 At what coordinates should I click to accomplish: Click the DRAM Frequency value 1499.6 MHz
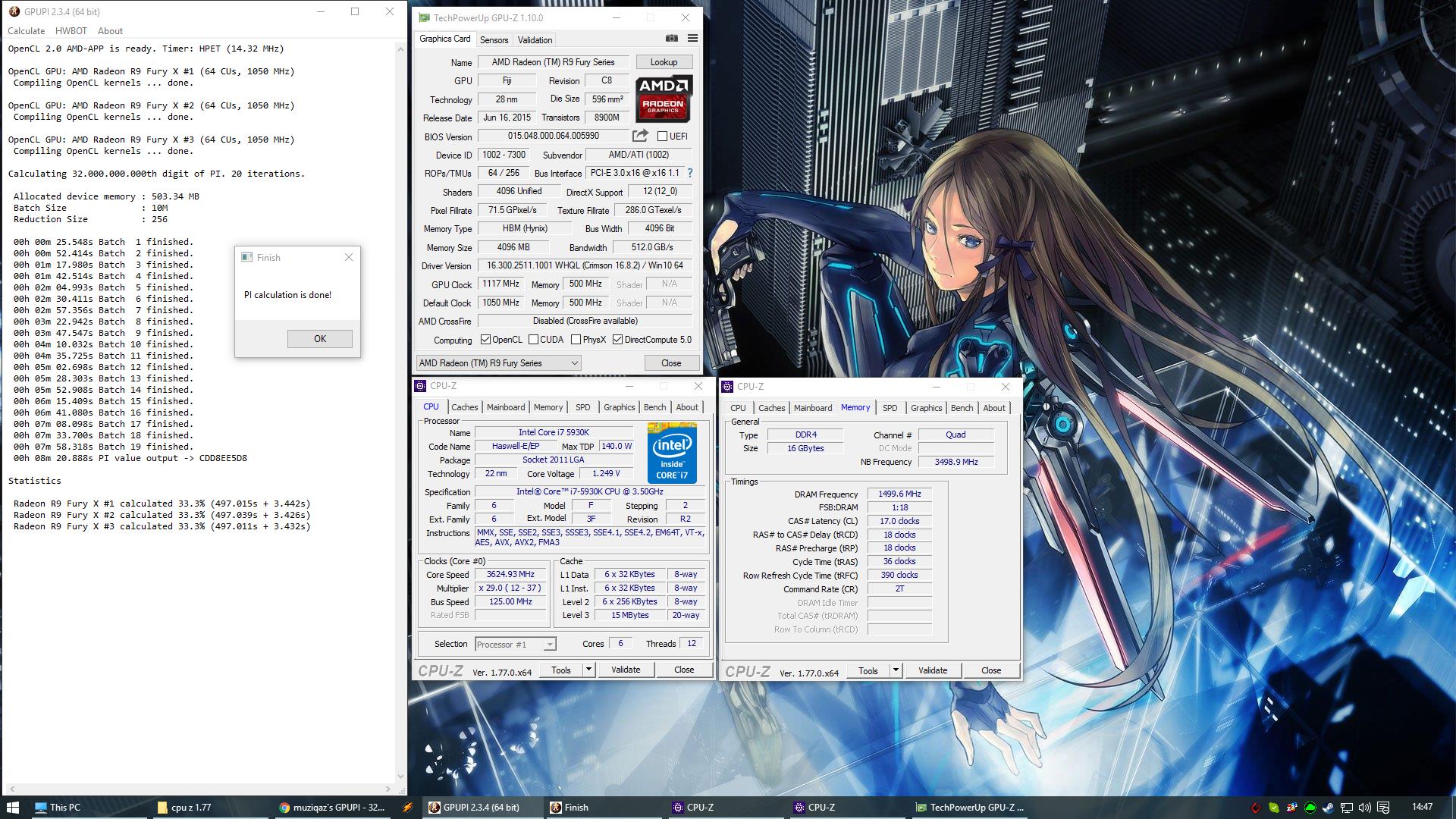pyautogui.click(x=899, y=494)
